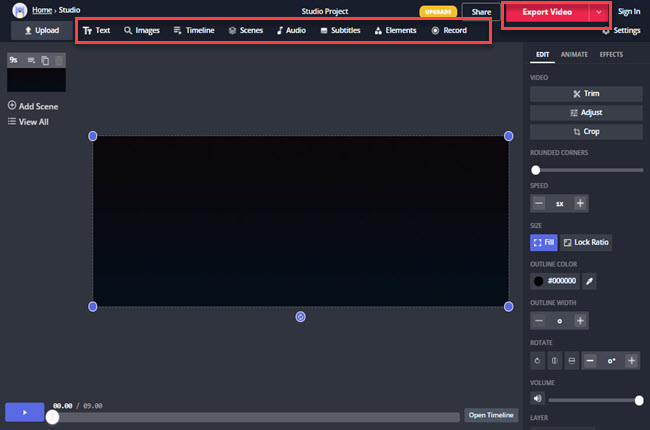Click the rotate 90 degrees icon
650x430 pixels.
point(537,361)
